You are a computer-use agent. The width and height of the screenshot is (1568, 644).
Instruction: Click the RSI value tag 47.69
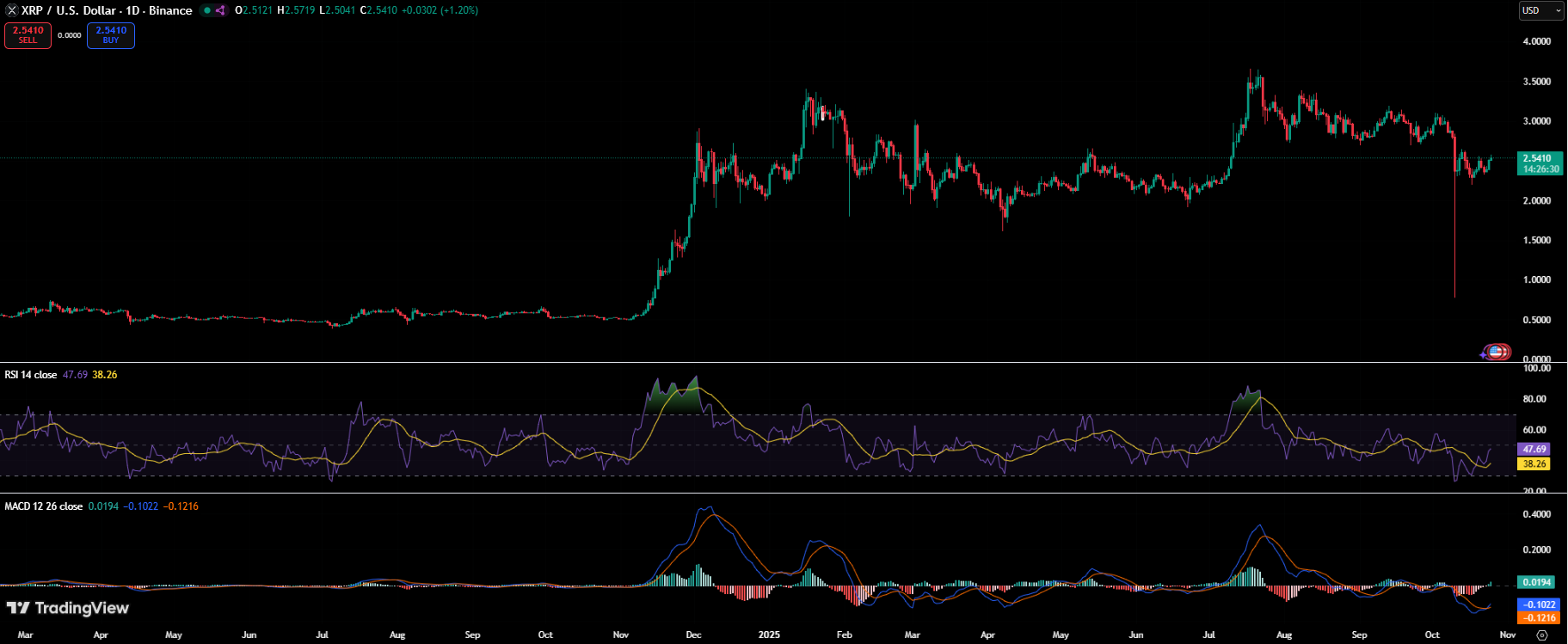tap(1534, 449)
